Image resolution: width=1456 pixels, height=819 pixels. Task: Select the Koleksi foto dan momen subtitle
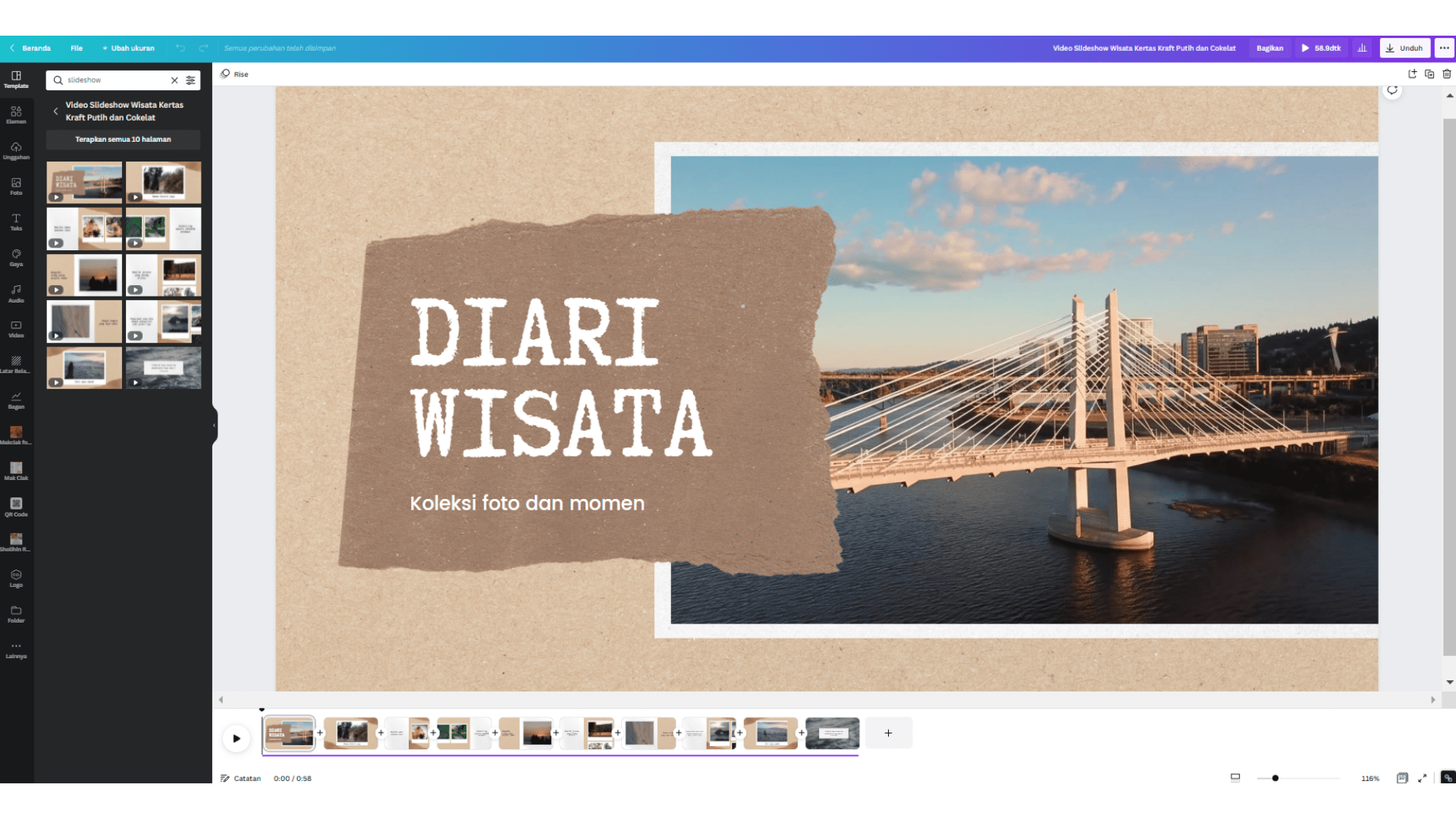(x=527, y=504)
